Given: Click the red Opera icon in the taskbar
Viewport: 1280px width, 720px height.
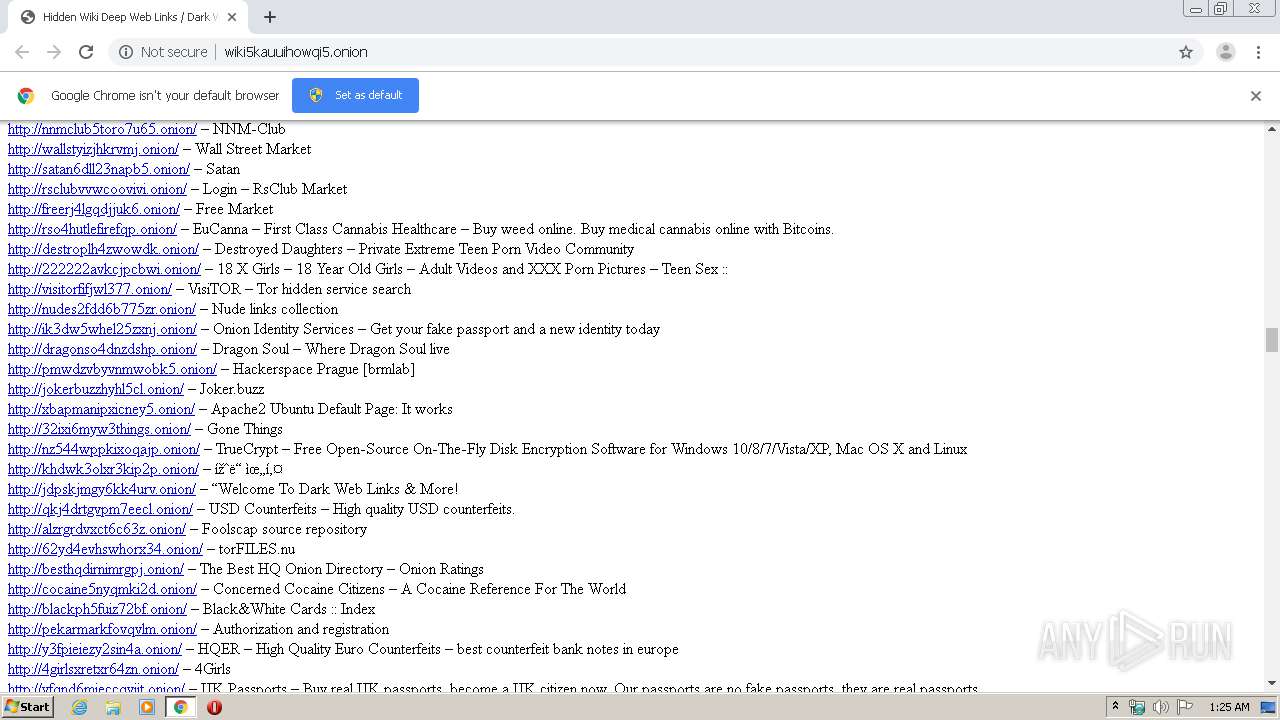Looking at the screenshot, I should click(214, 707).
